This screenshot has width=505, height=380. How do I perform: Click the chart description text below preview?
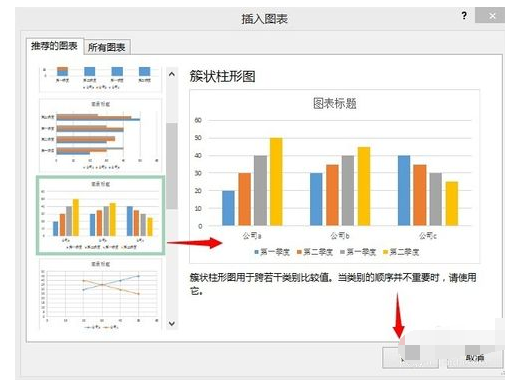[333, 284]
